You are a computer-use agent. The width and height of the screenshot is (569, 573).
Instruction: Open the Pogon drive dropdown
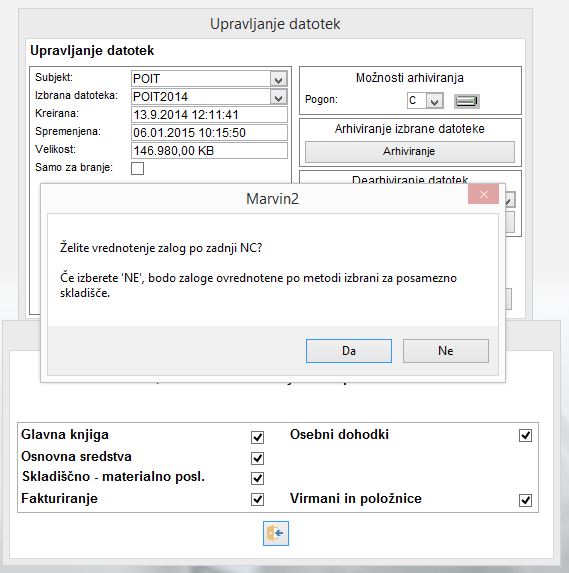(434, 101)
